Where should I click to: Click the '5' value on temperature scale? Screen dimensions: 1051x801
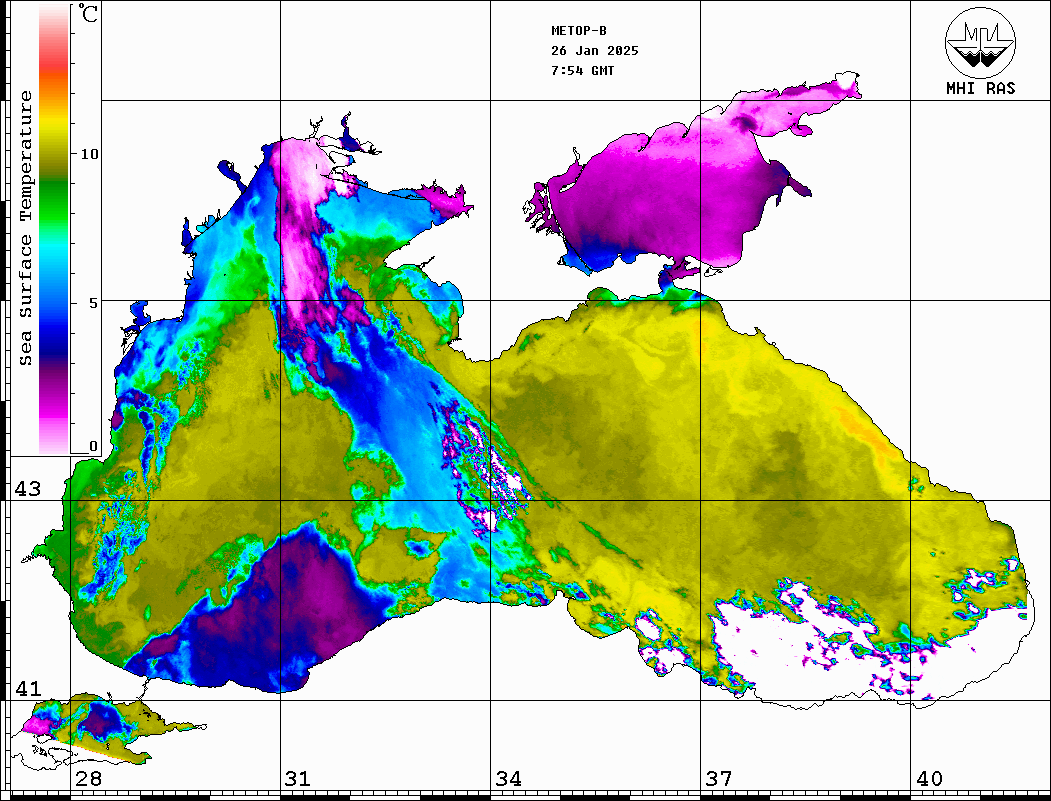click(94, 303)
